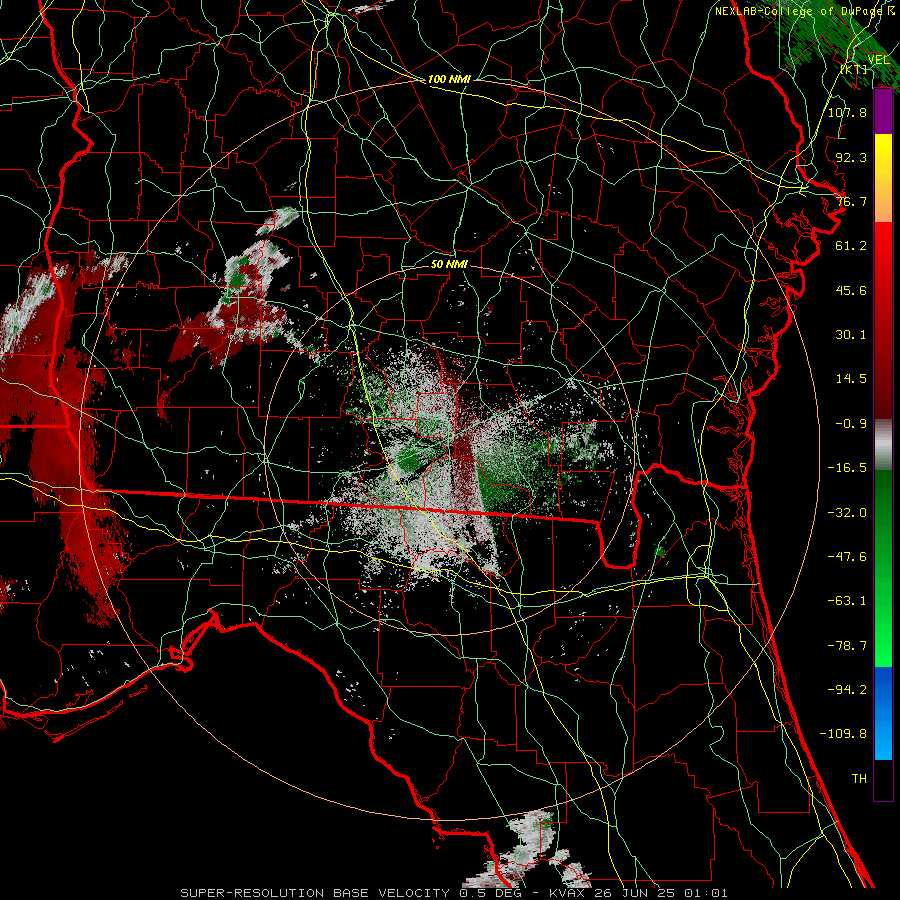900x900 pixels.
Task: Select the -78.7 scale value
Action: (847, 646)
